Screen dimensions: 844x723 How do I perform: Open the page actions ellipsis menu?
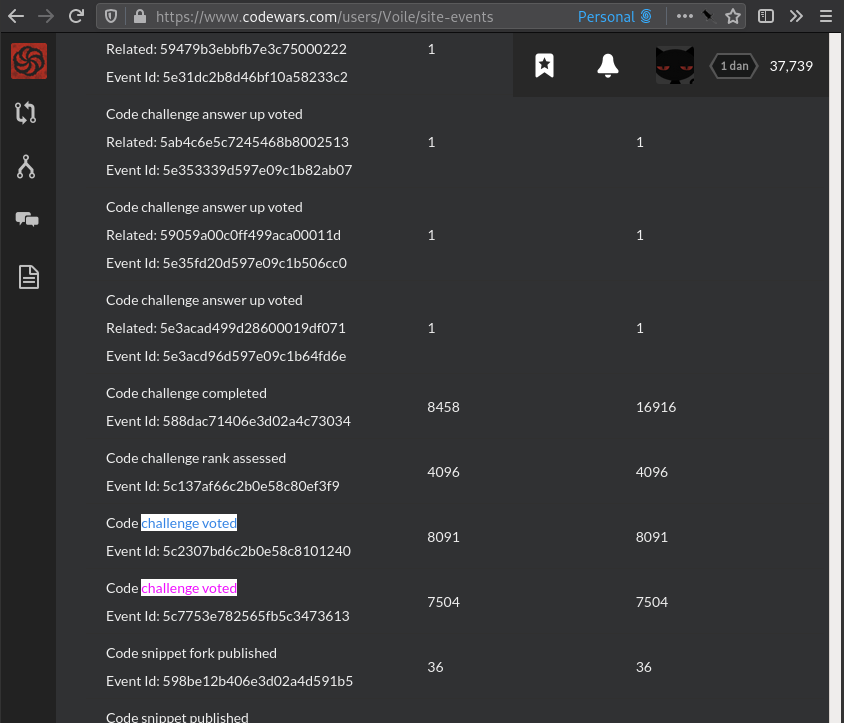point(684,16)
